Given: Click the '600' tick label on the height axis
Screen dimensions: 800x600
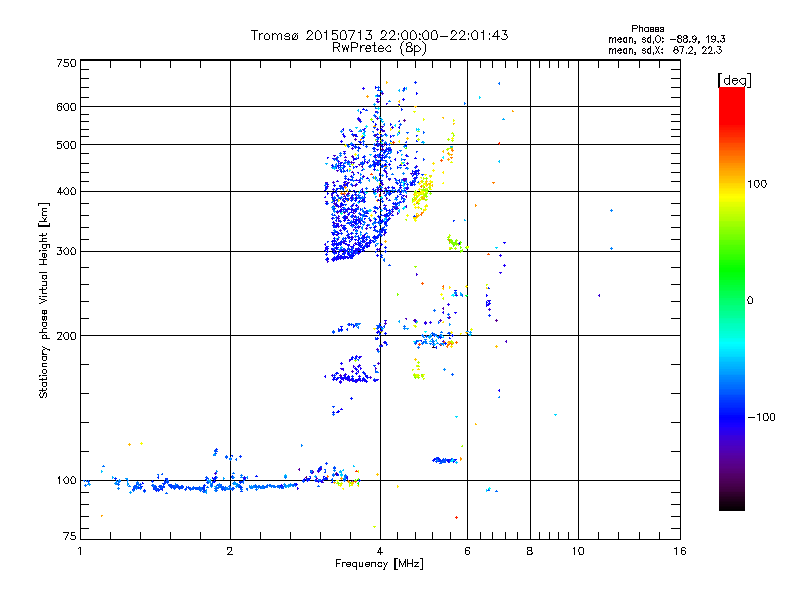Looking at the screenshot, I should (x=66, y=107).
